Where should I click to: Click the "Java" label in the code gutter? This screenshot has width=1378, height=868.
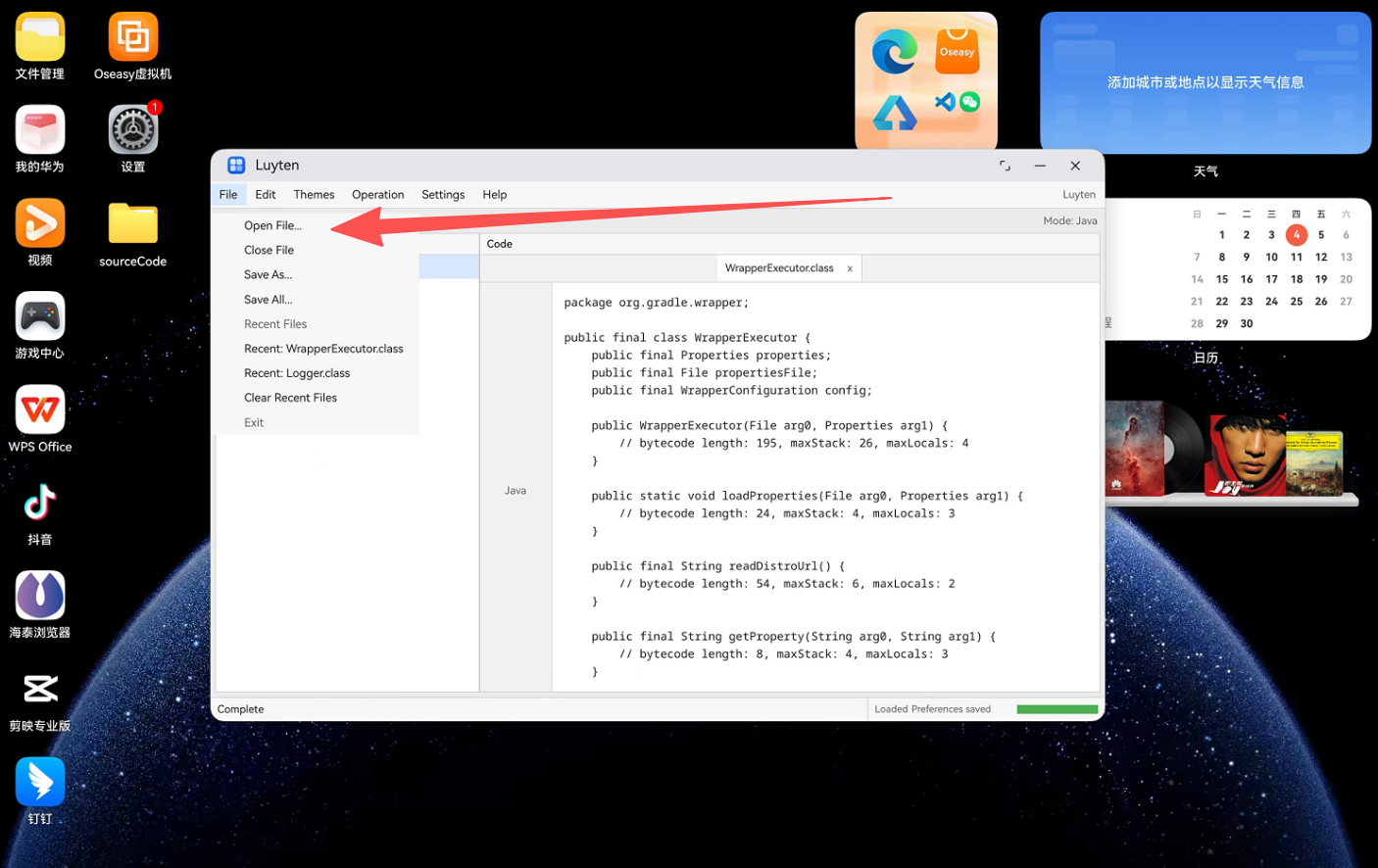click(x=516, y=491)
